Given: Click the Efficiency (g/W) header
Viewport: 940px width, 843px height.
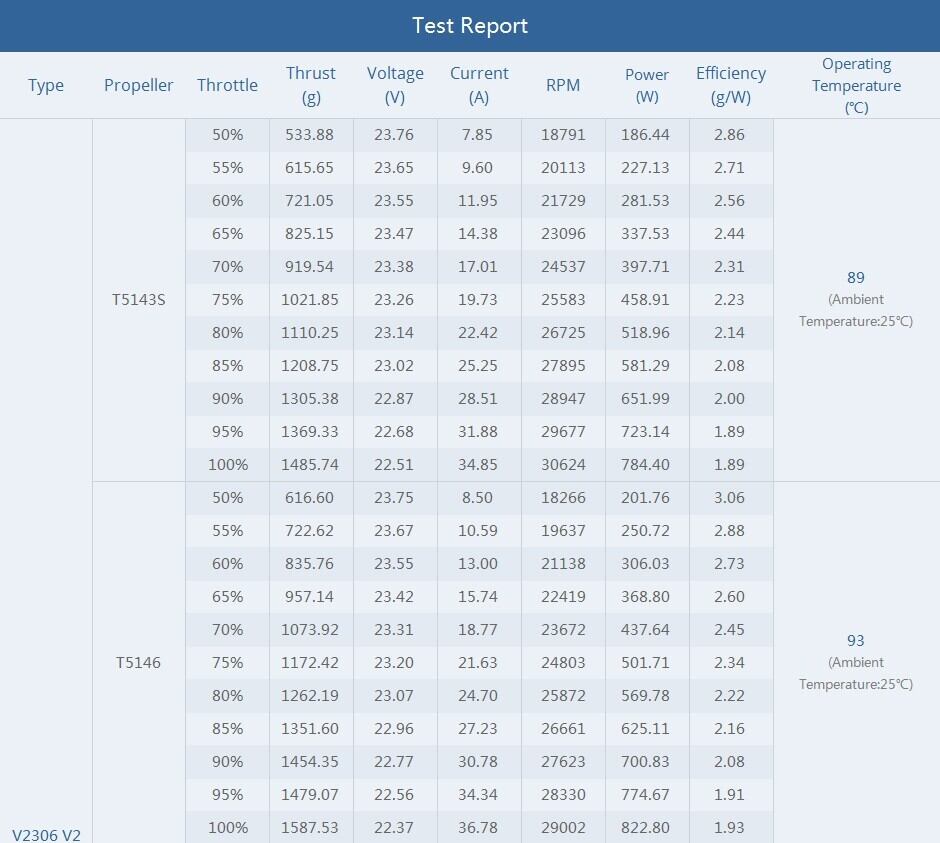Looking at the screenshot, I should tap(731, 85).
